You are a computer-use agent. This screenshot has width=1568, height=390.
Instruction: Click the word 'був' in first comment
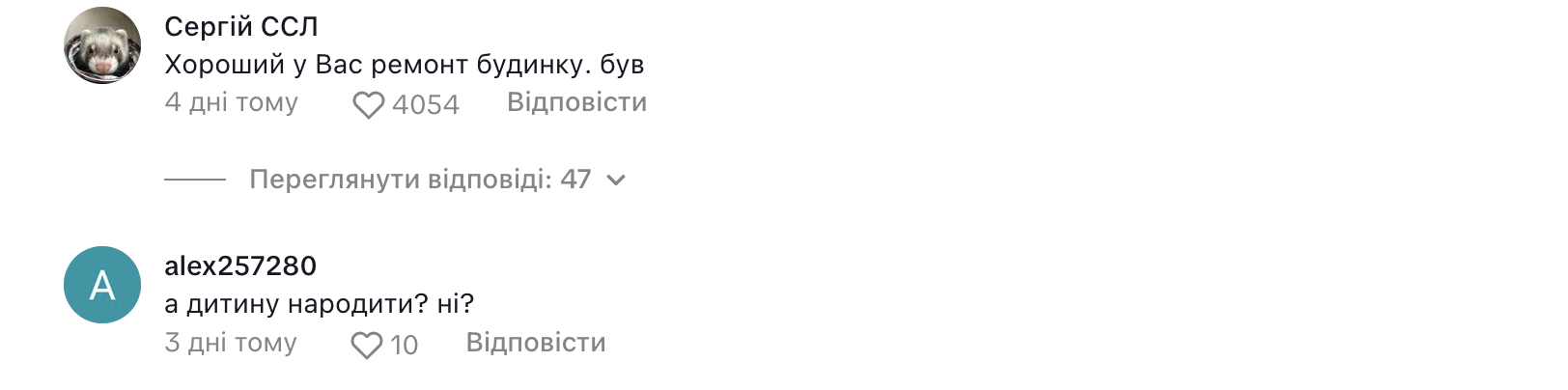pos(622,65)
